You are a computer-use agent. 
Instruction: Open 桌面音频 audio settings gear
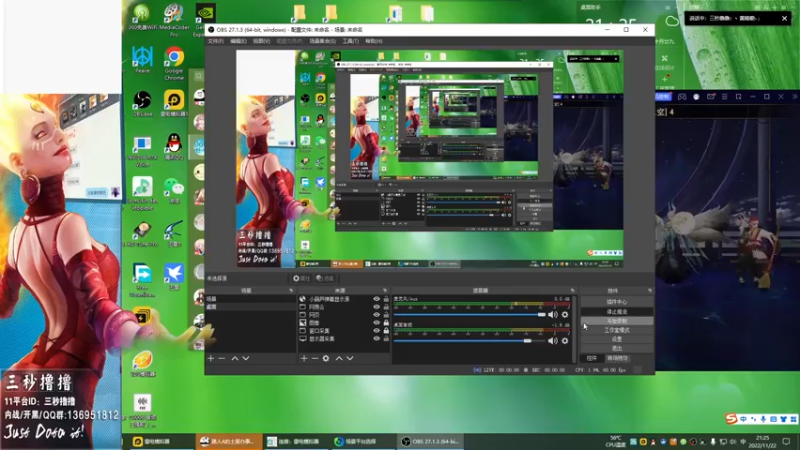(565, 340)
